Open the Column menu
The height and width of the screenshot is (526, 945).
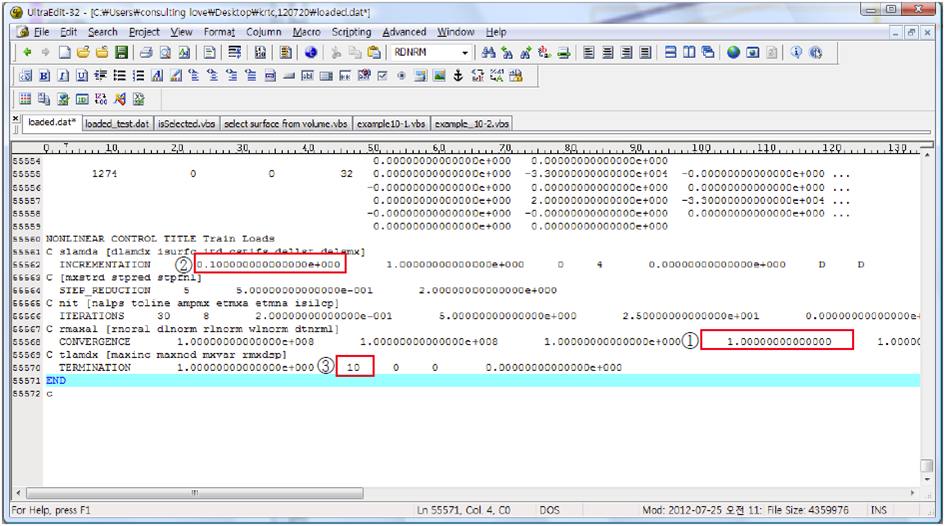pos(263,32)
